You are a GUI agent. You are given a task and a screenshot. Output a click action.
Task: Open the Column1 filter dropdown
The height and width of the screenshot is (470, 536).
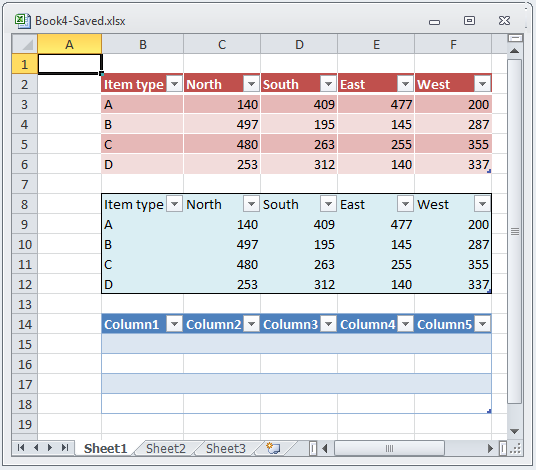[174, 324]
